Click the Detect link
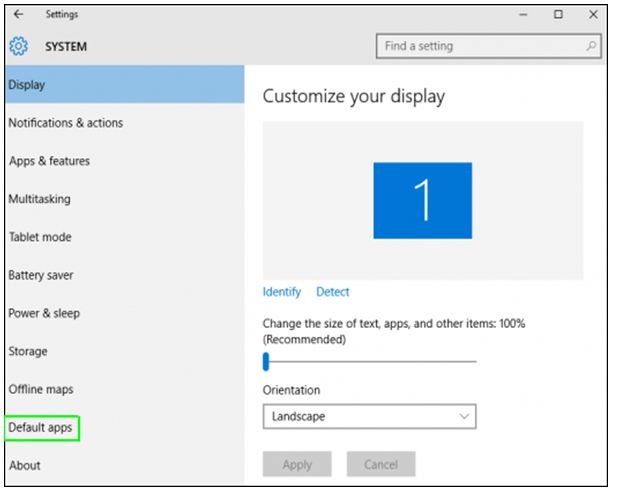The height and width of the screenshot is (492, 620). 333,292
